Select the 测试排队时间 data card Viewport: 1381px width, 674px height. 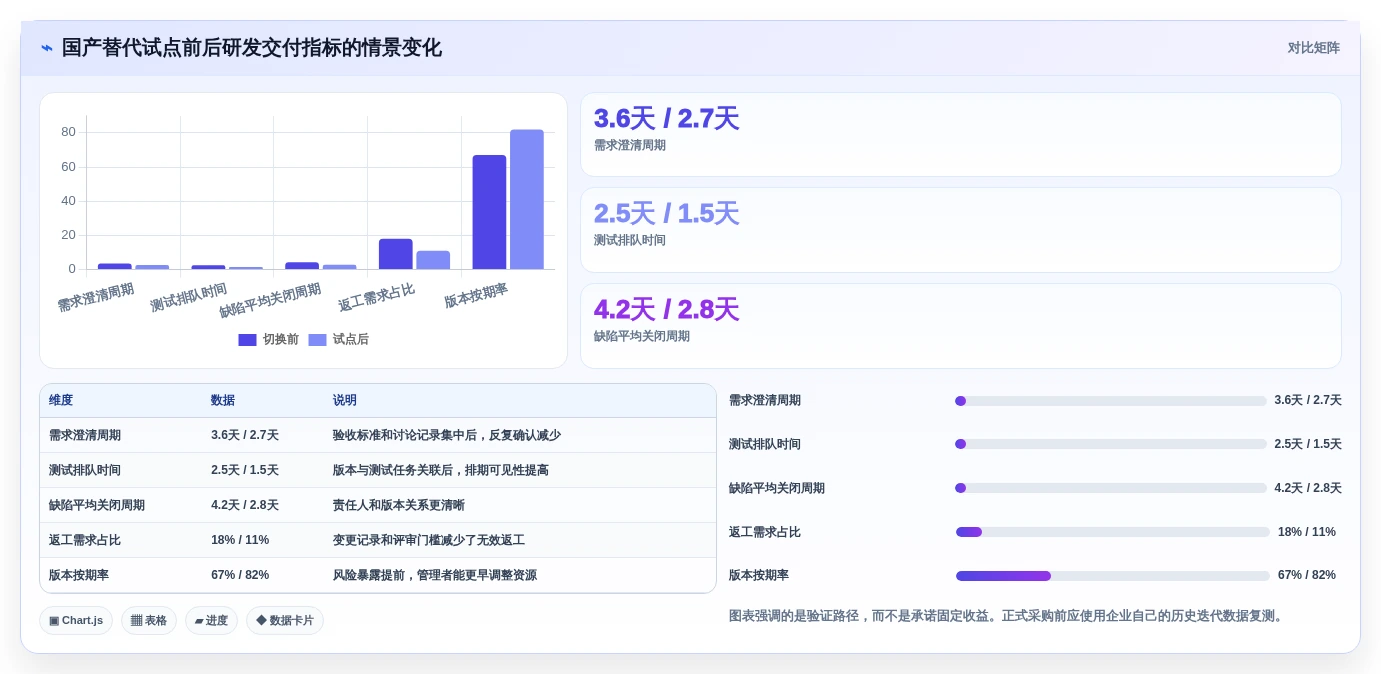(x=960, y=230)
